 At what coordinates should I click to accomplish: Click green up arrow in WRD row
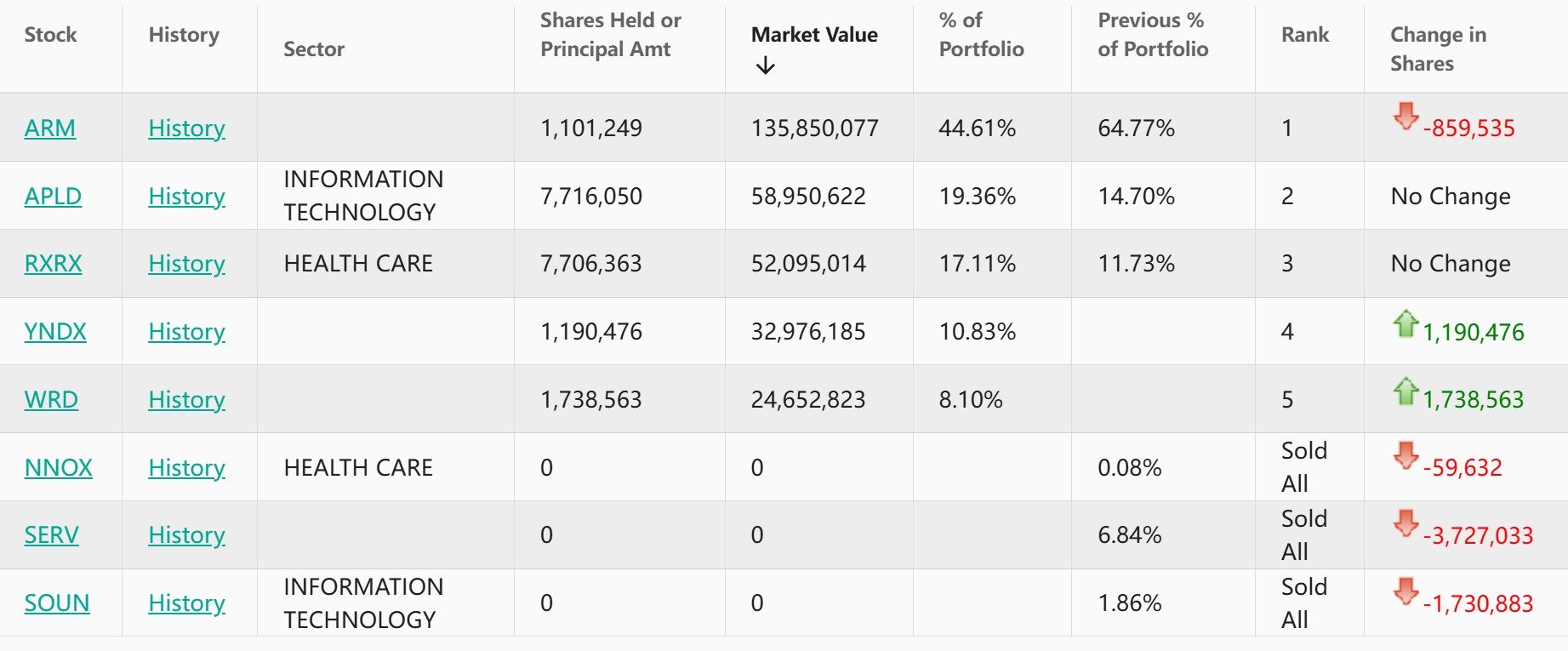point(1405,391)
